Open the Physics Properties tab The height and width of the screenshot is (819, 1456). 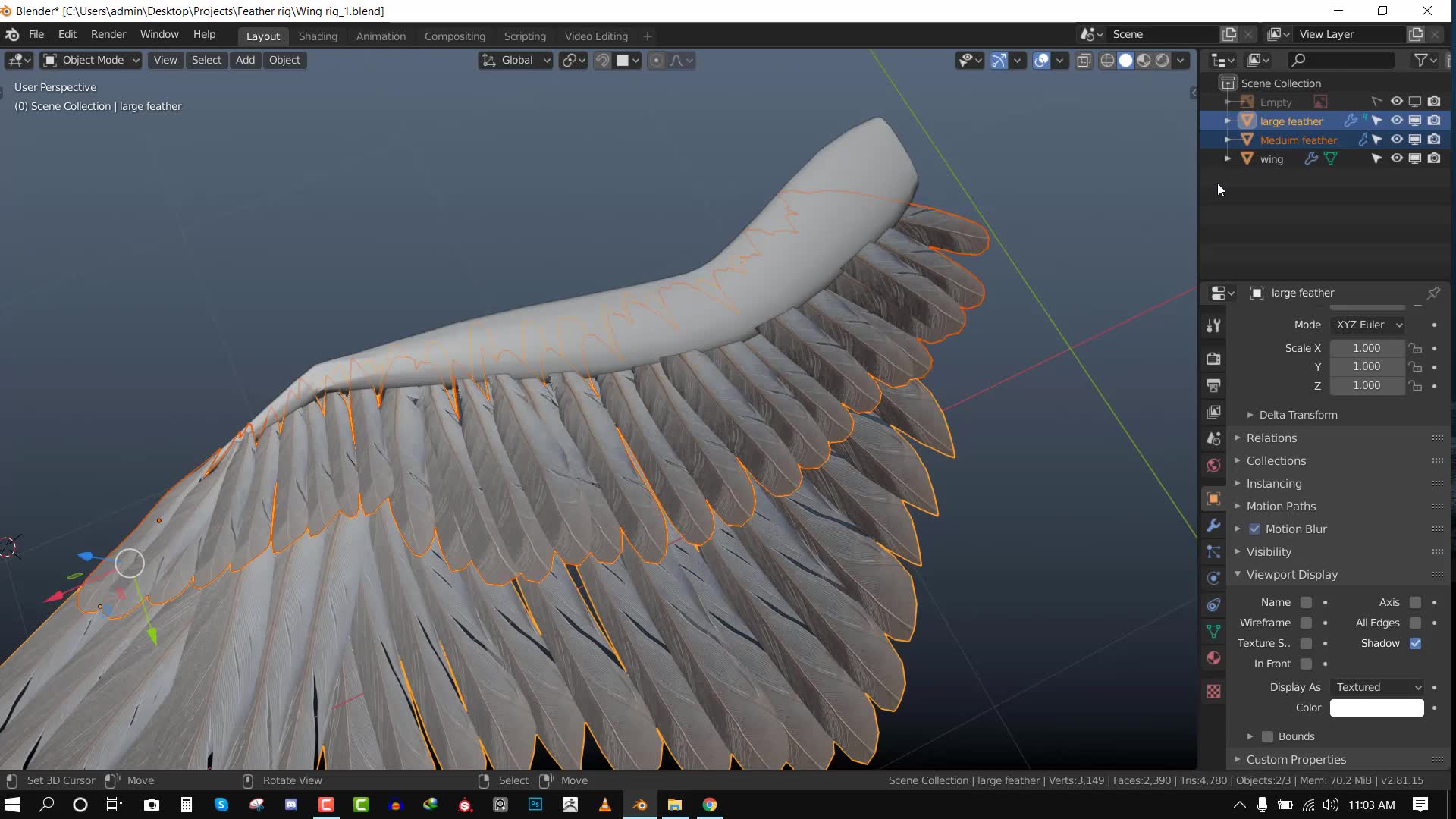1214,578
